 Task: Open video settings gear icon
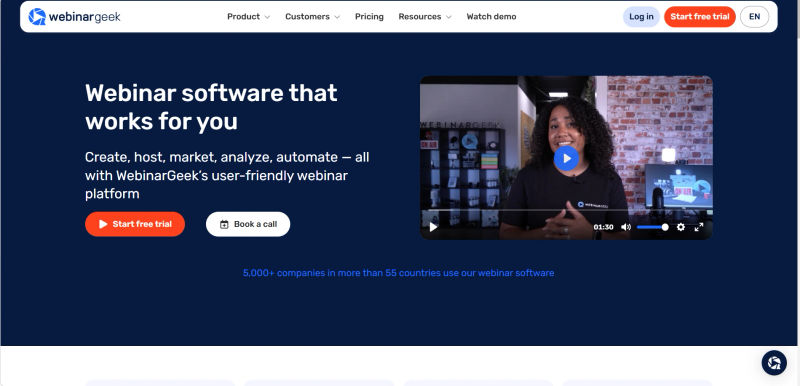pos(681,227)
